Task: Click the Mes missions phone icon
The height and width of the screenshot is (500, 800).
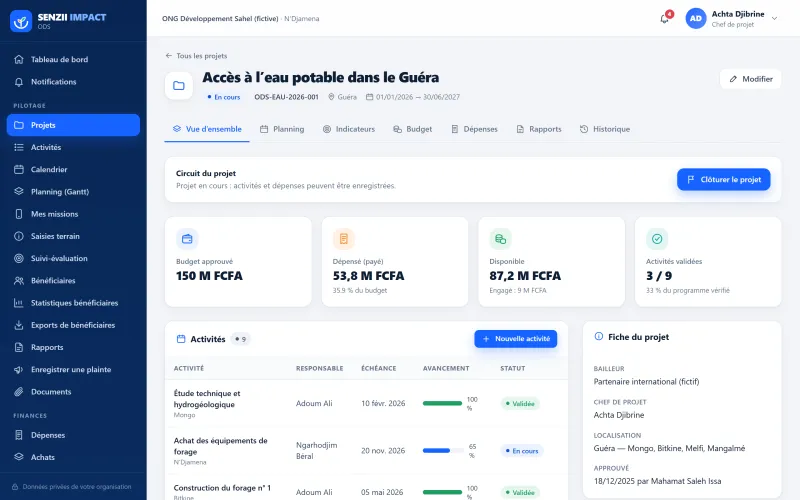Action: pos(19,214)
